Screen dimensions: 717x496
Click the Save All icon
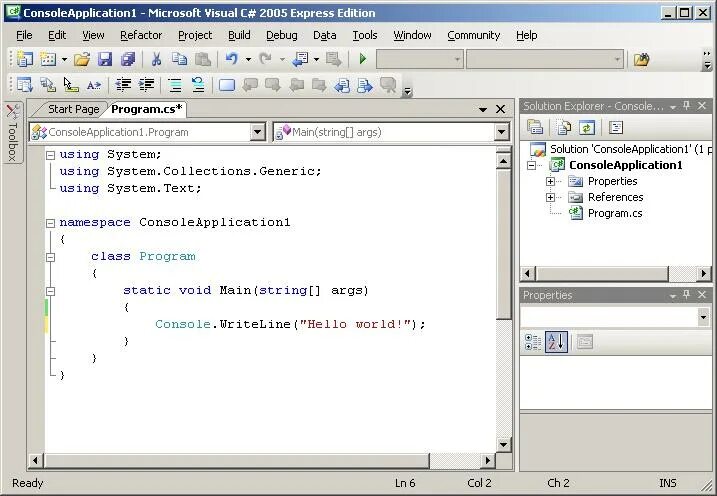click(128, 59)
